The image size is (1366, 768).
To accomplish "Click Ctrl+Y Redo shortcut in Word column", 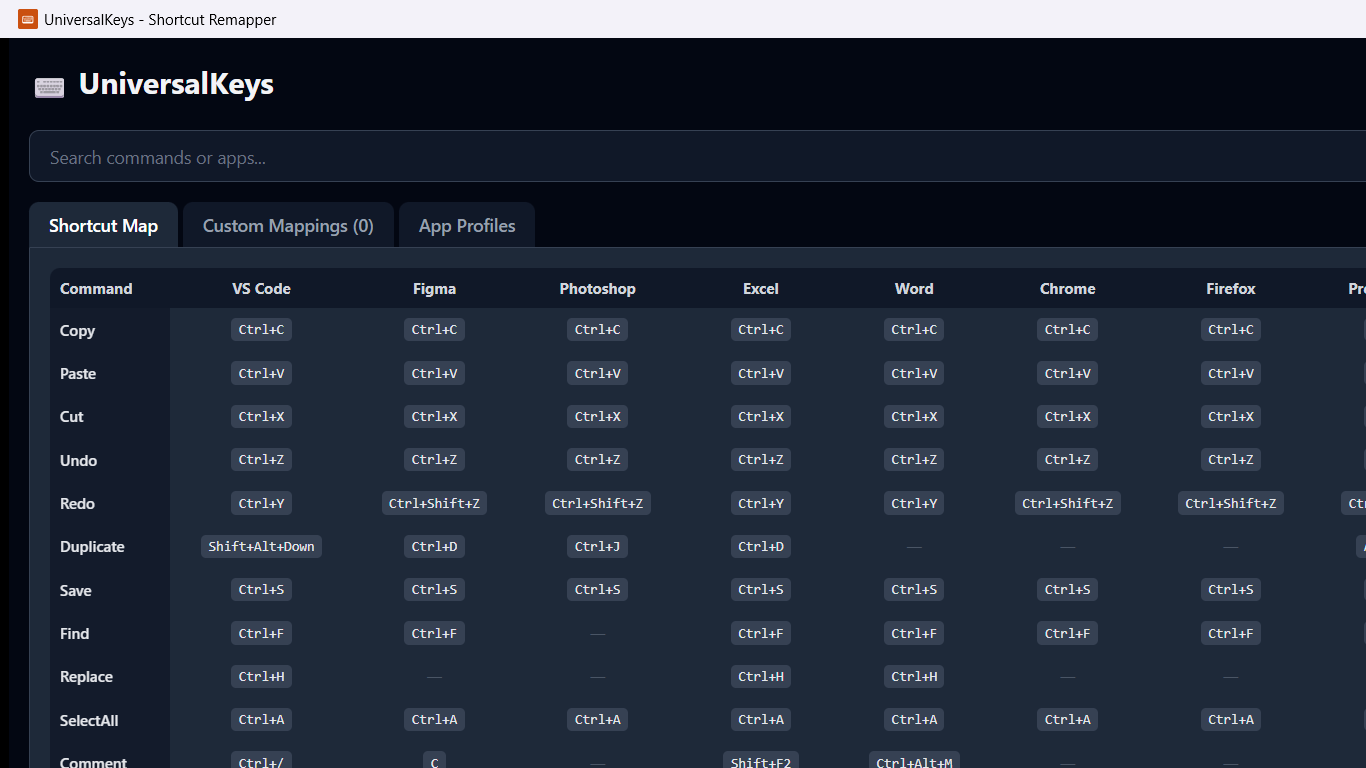I will click(x=914, y=503).
